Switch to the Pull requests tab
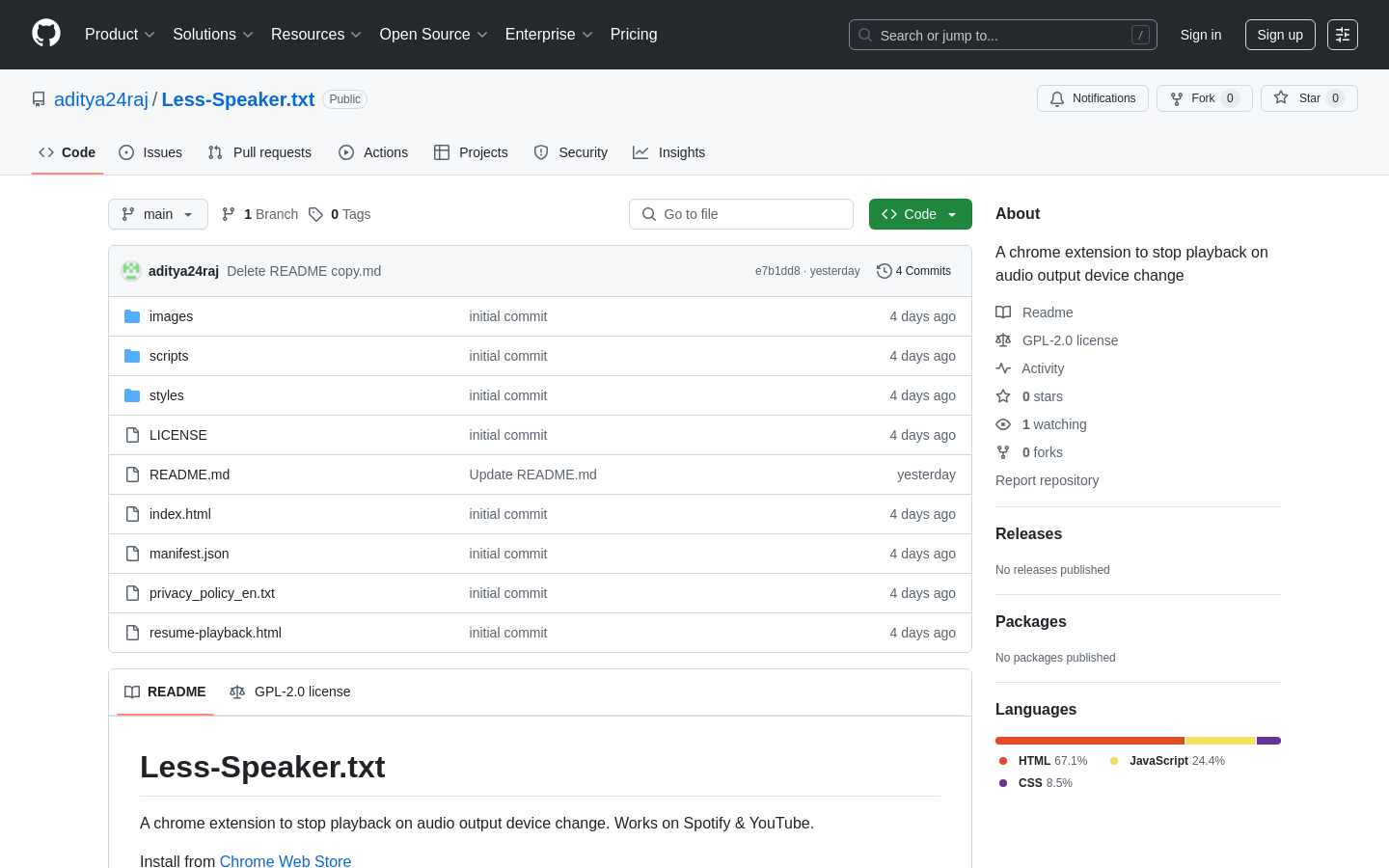 [259, 152]
